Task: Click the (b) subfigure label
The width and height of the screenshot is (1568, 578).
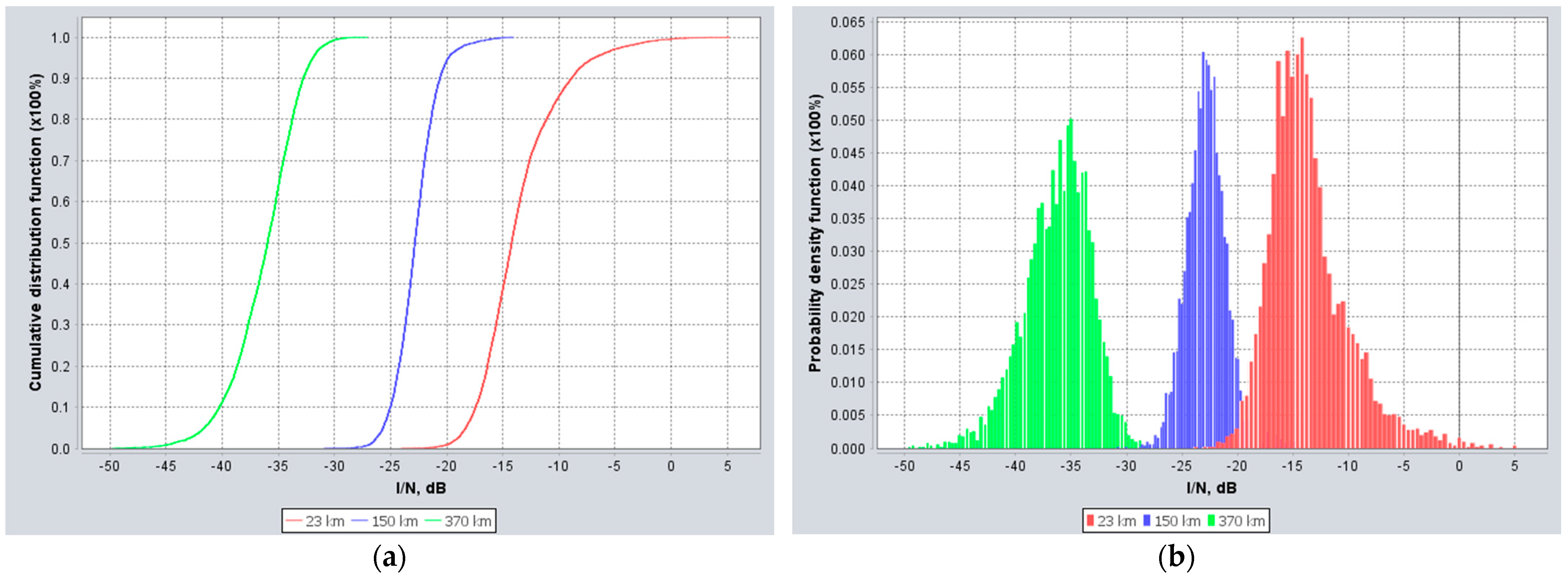Action: [x=1176, y=557]
